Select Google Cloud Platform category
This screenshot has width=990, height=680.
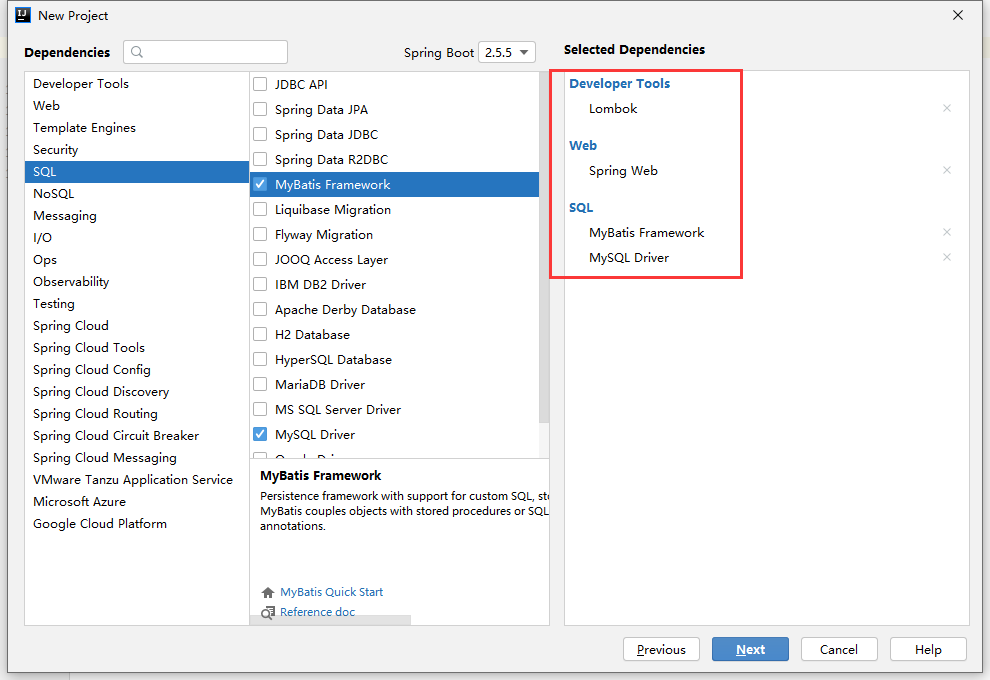coord(137,524)
